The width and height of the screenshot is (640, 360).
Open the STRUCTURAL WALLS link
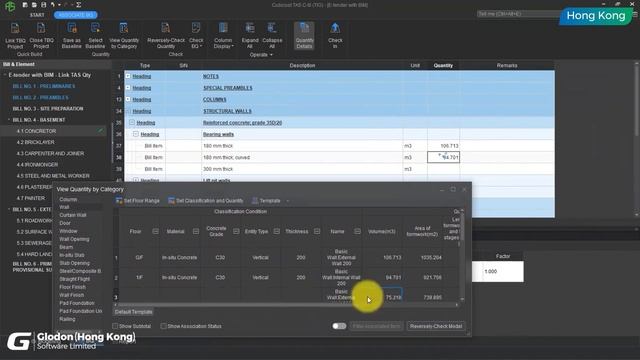(x=227, y=111)
